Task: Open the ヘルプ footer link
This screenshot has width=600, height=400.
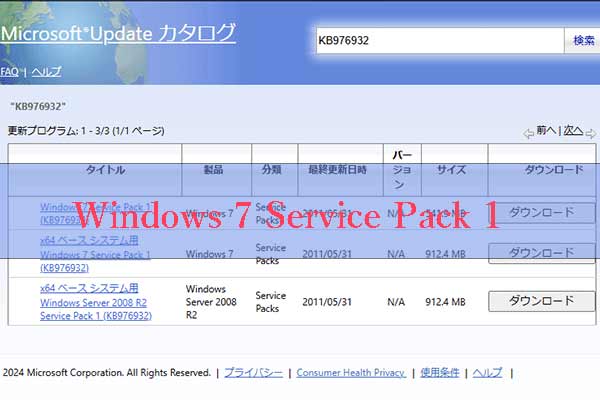Action: 487,372
